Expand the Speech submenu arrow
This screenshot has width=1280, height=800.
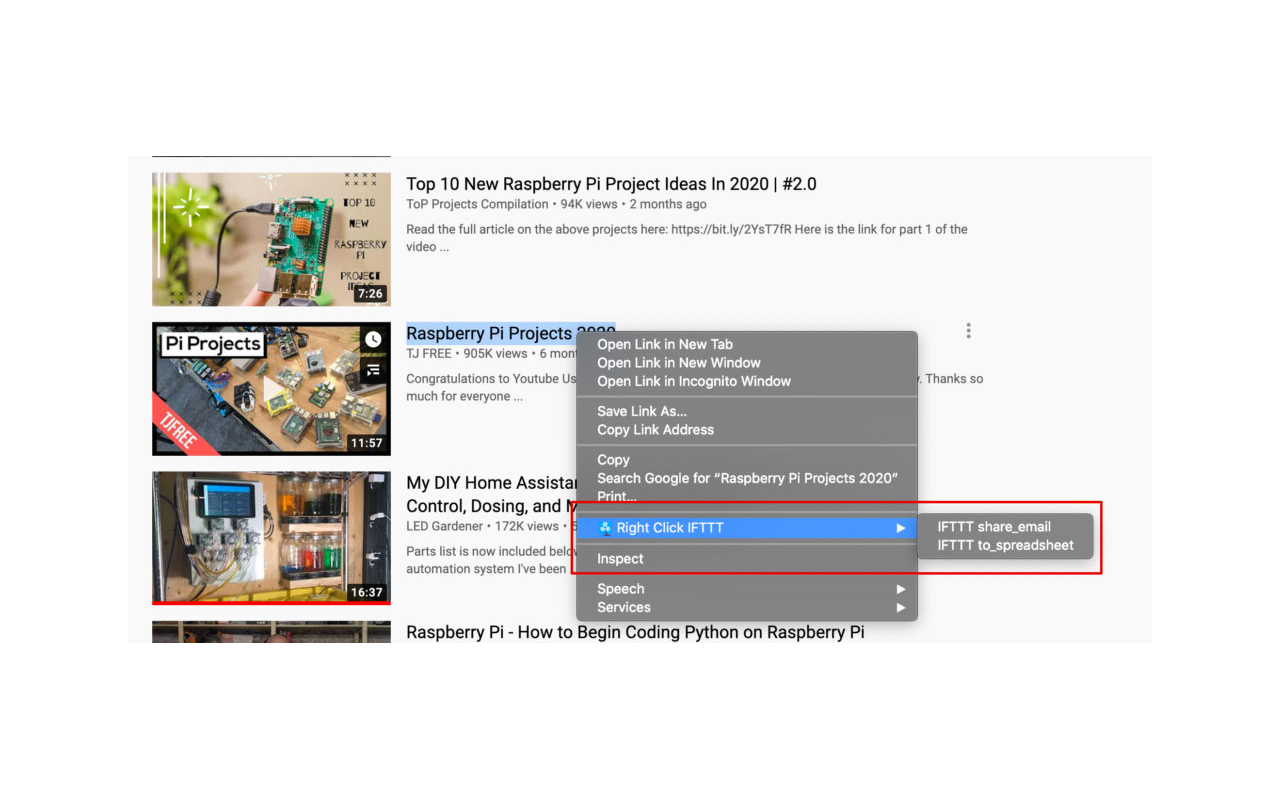[x=901, y=589]
